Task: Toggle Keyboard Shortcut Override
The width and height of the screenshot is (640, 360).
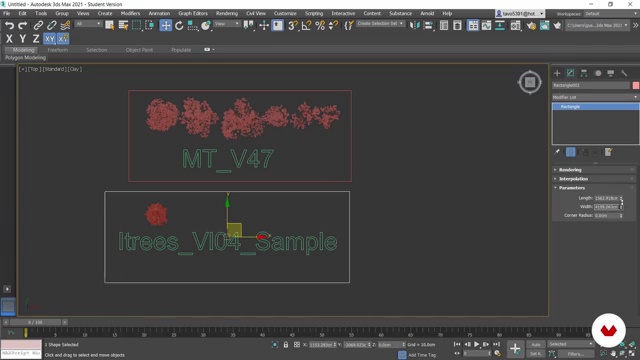Action: click(x=278, y=25)
